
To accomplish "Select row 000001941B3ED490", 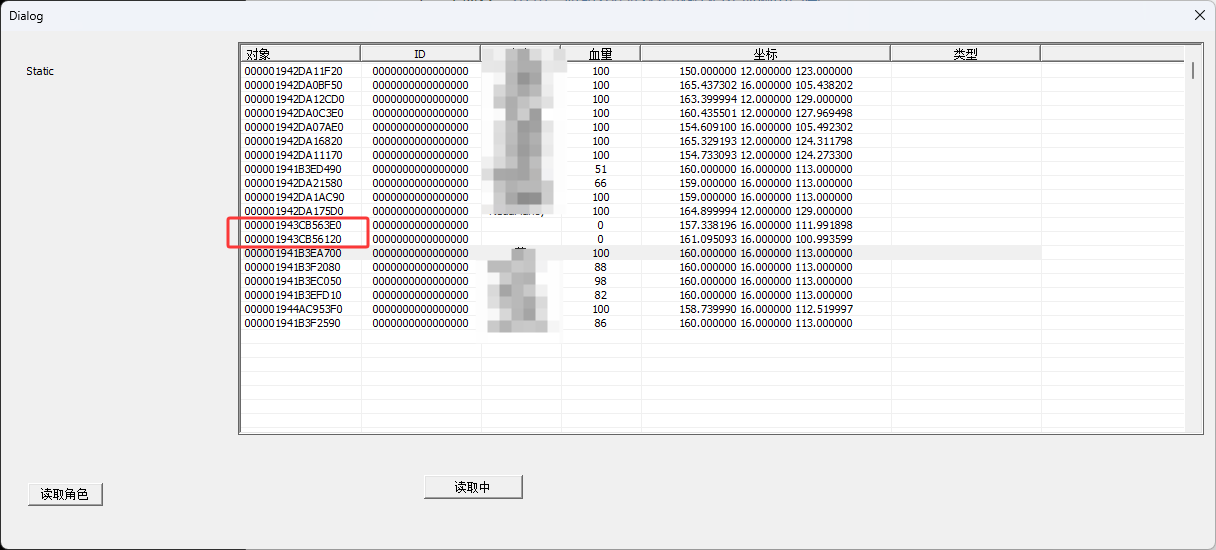I will tap(641, 169).
